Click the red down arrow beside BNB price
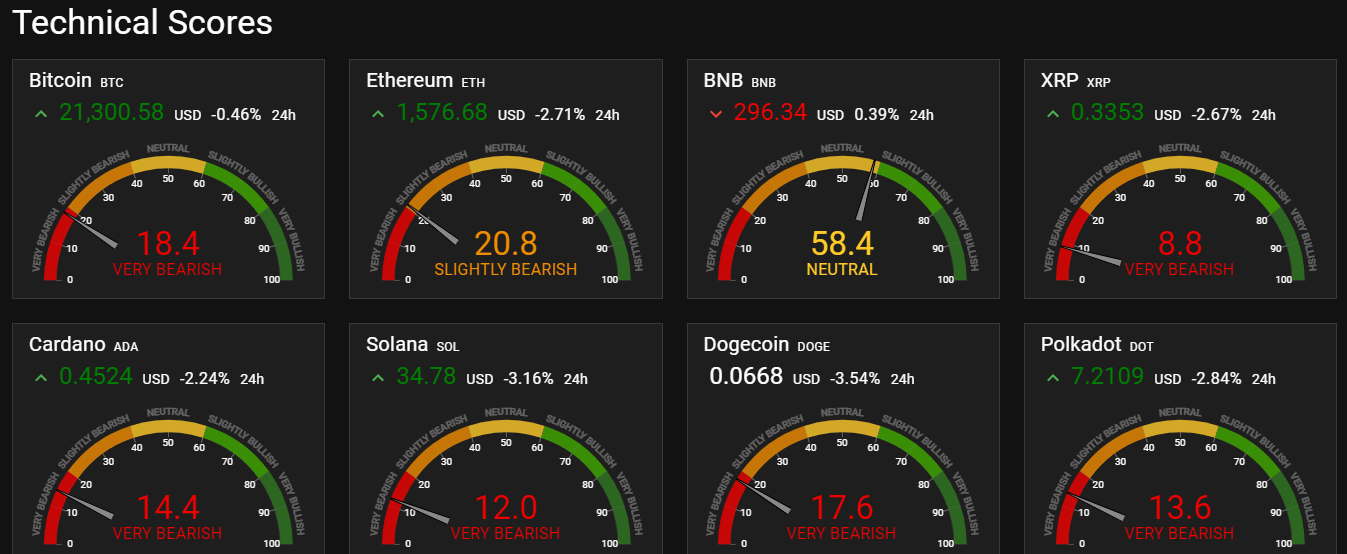The width and height of the screenshot is (1347, 554). [x=715, y=114]
